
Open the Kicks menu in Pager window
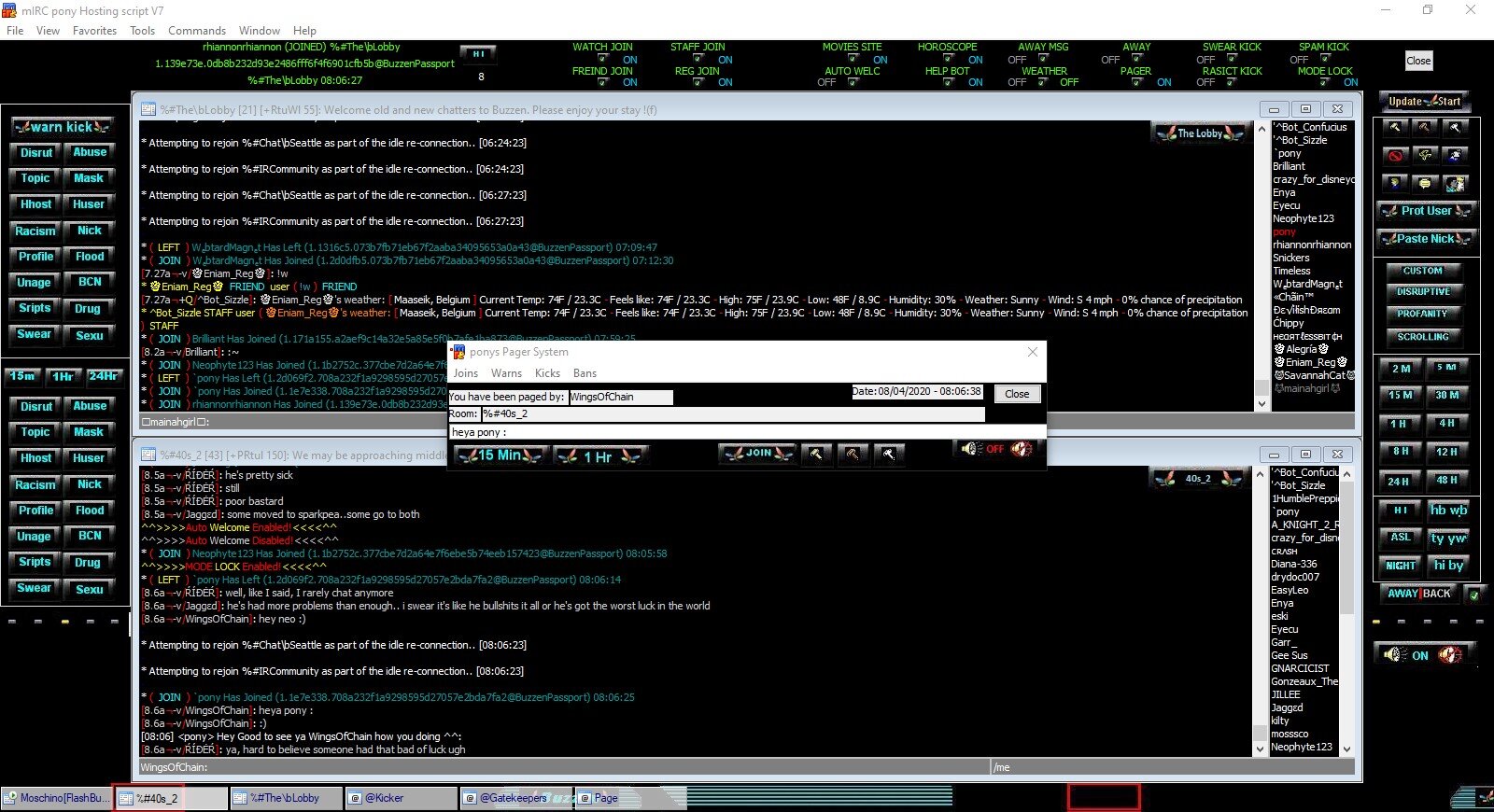click(x=547, y=373)
